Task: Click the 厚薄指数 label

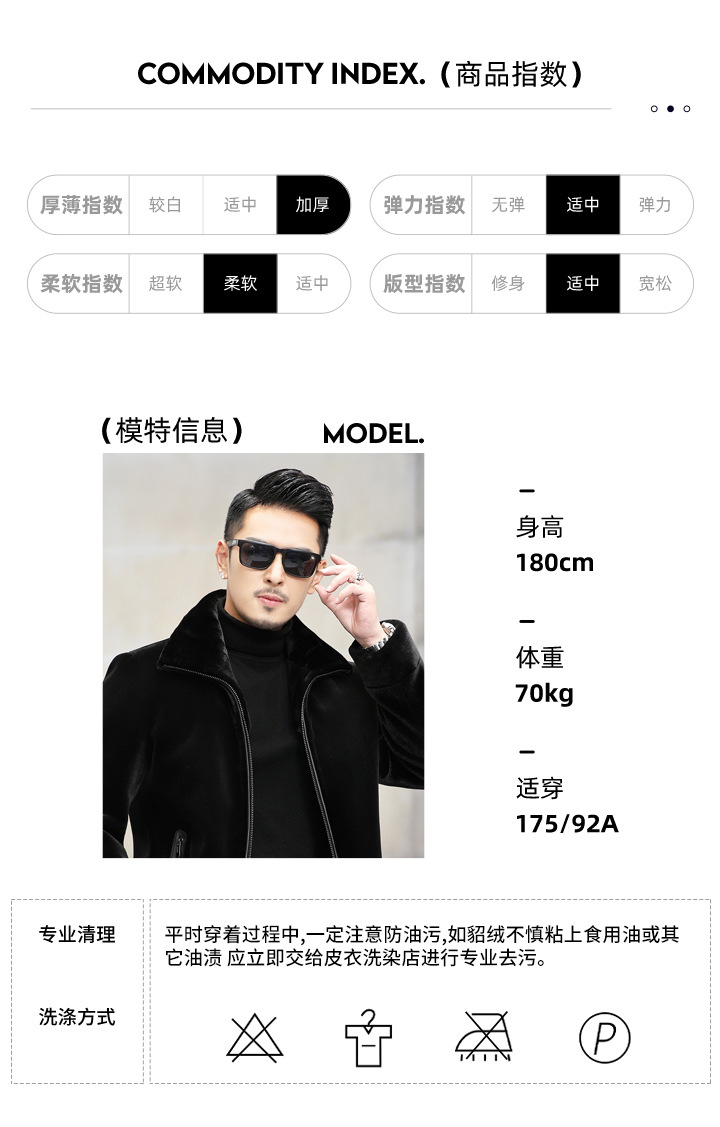Action: (x=81, y=205)
